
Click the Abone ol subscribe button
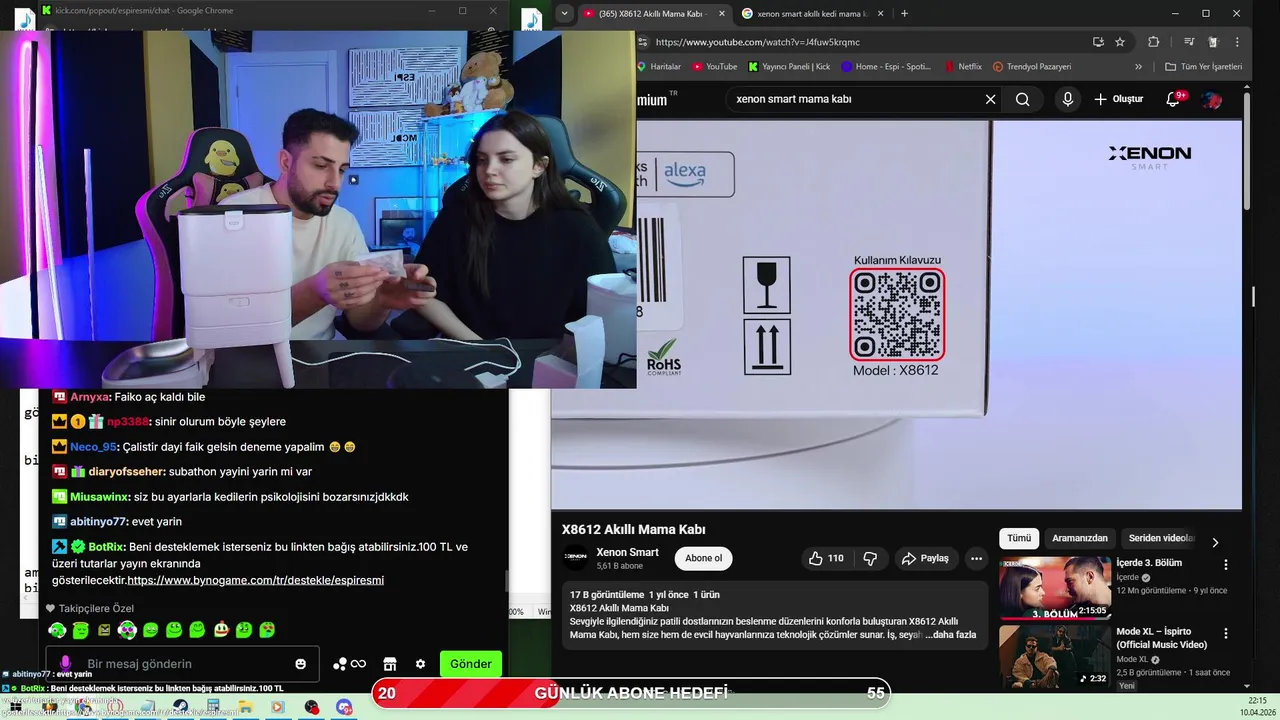pos(703,558)
